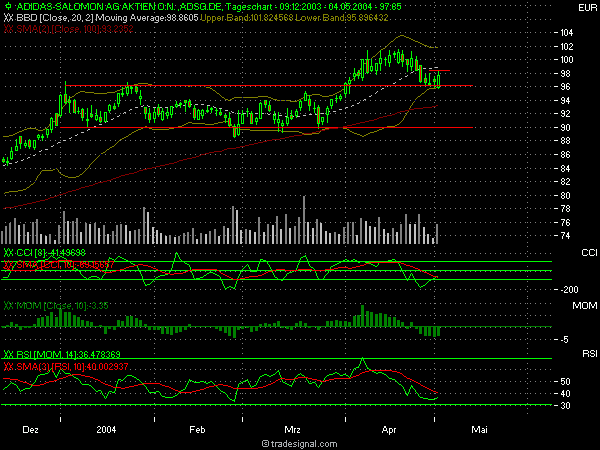Click the 86 price axis label

[x=565, y=155]
